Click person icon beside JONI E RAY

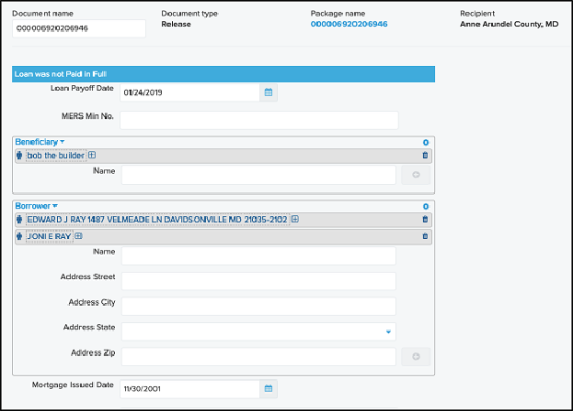[19, 236]
